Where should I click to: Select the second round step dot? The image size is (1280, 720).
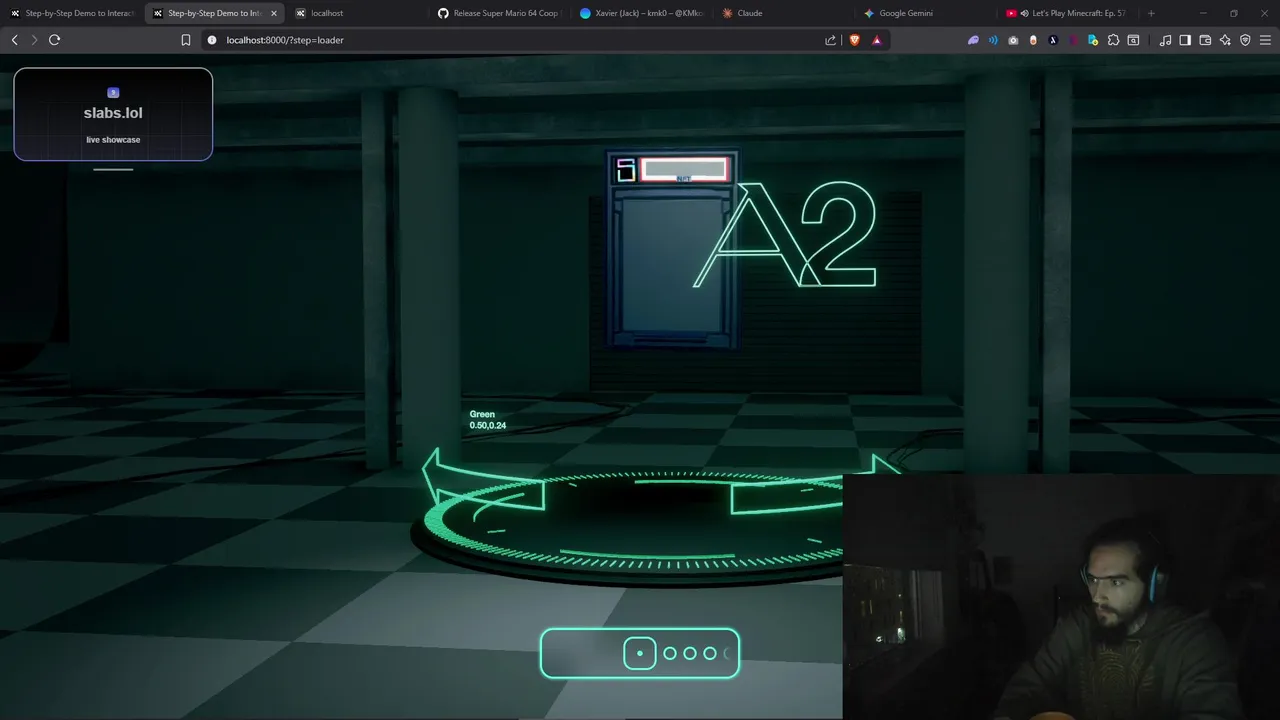tap(690, 653)
